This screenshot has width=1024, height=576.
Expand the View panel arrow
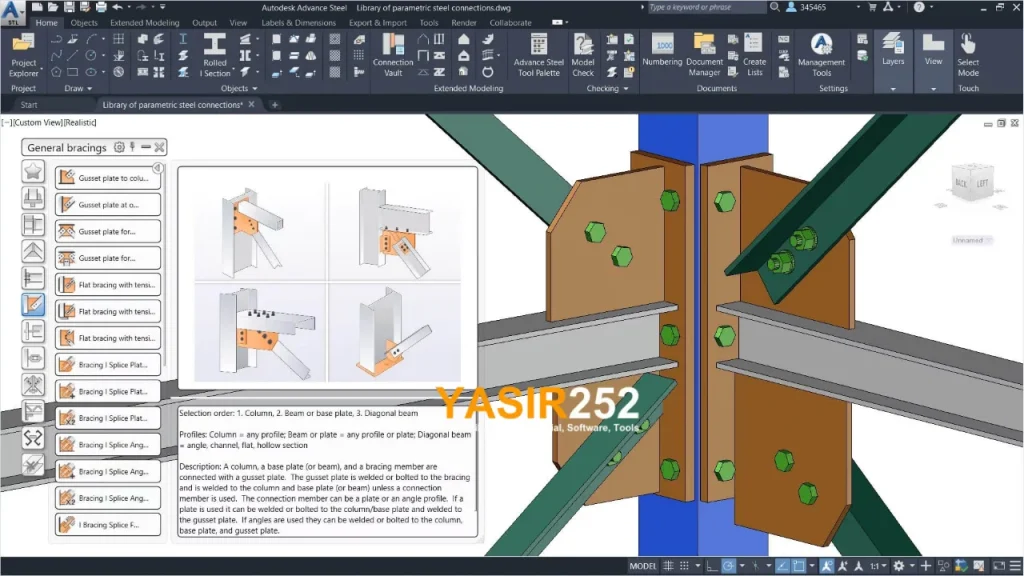933,89
